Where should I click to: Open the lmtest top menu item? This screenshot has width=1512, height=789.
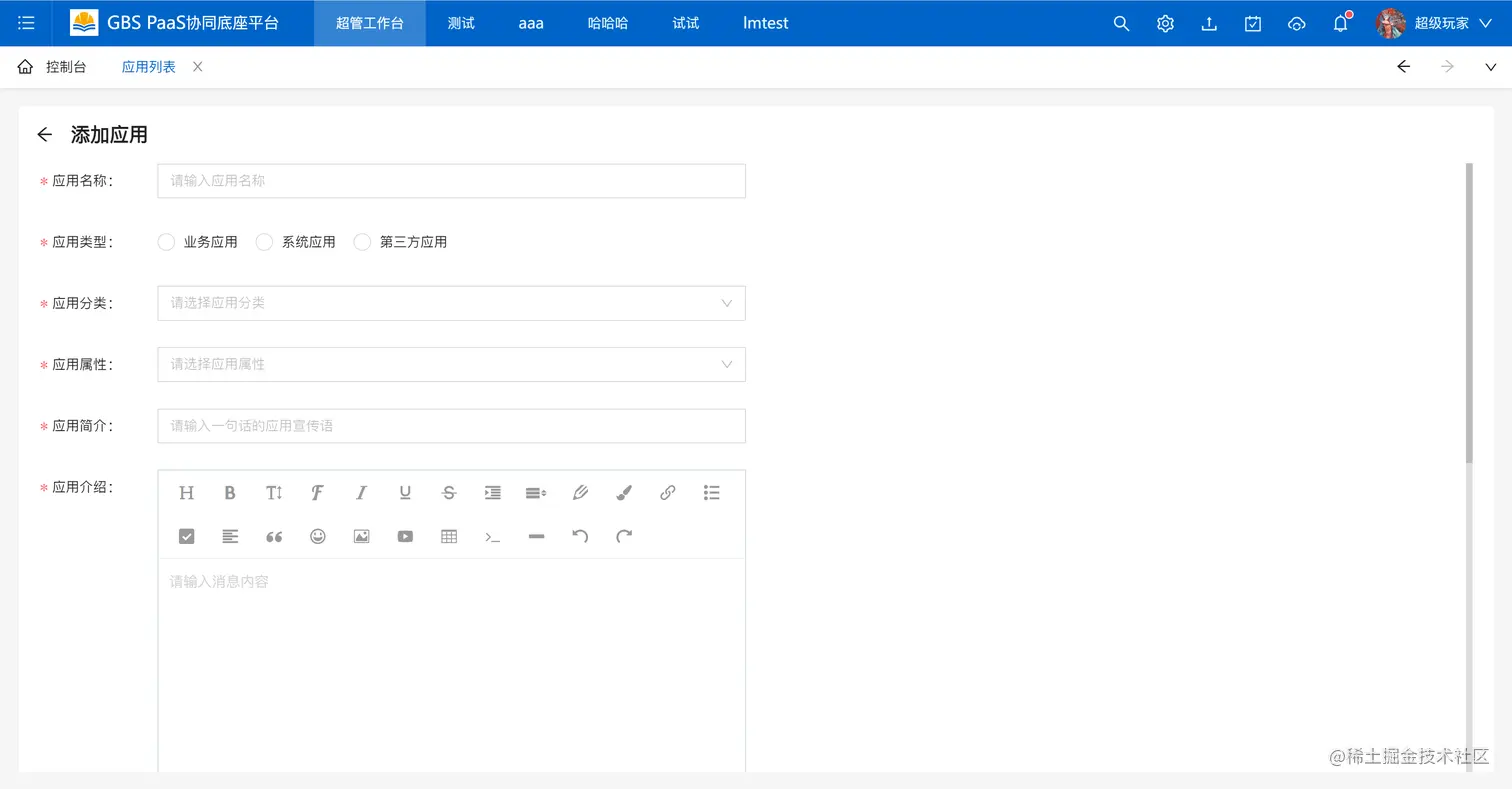click(x=766, y=23)
